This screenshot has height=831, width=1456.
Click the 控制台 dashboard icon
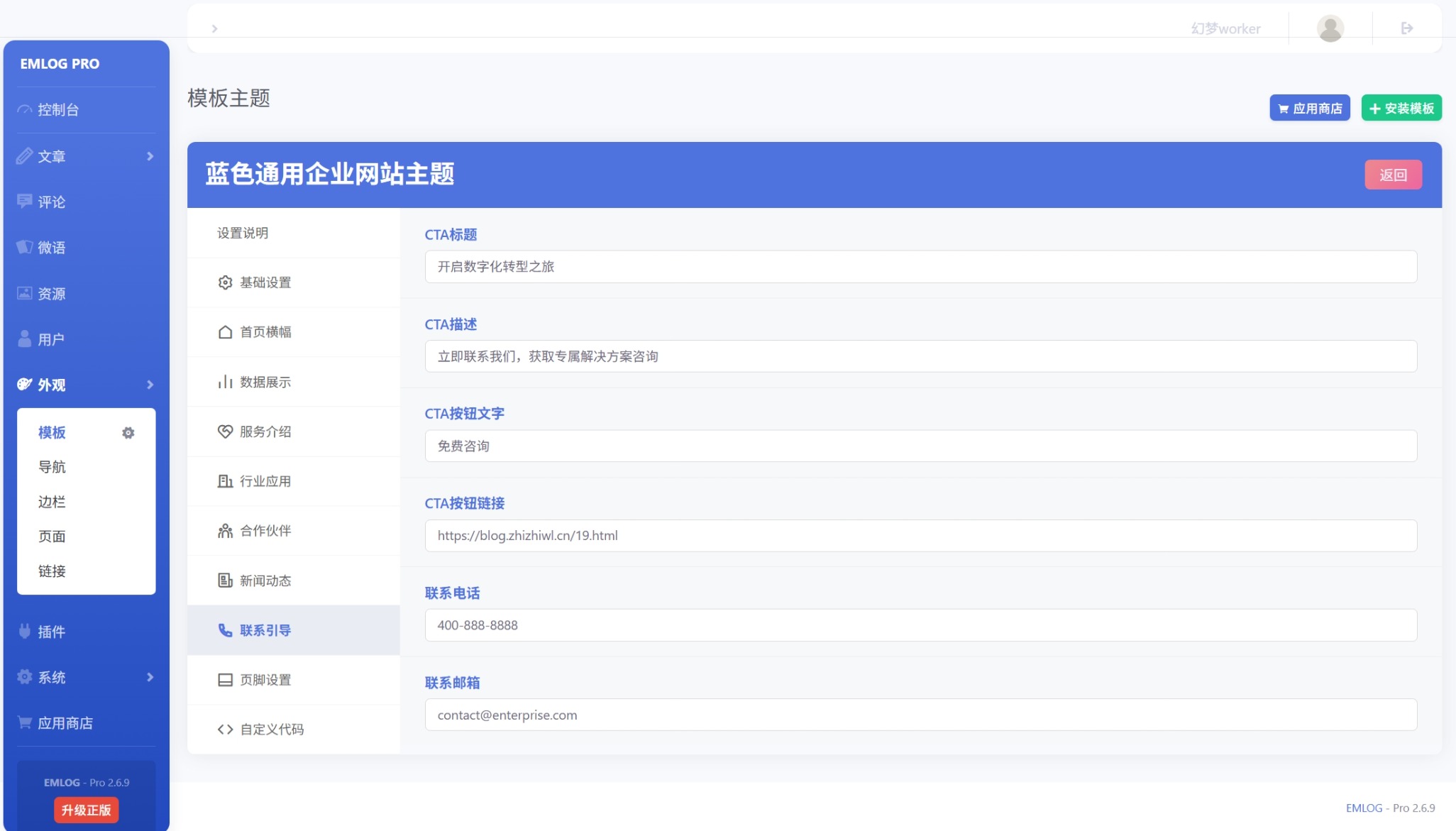tap(25, 110)
